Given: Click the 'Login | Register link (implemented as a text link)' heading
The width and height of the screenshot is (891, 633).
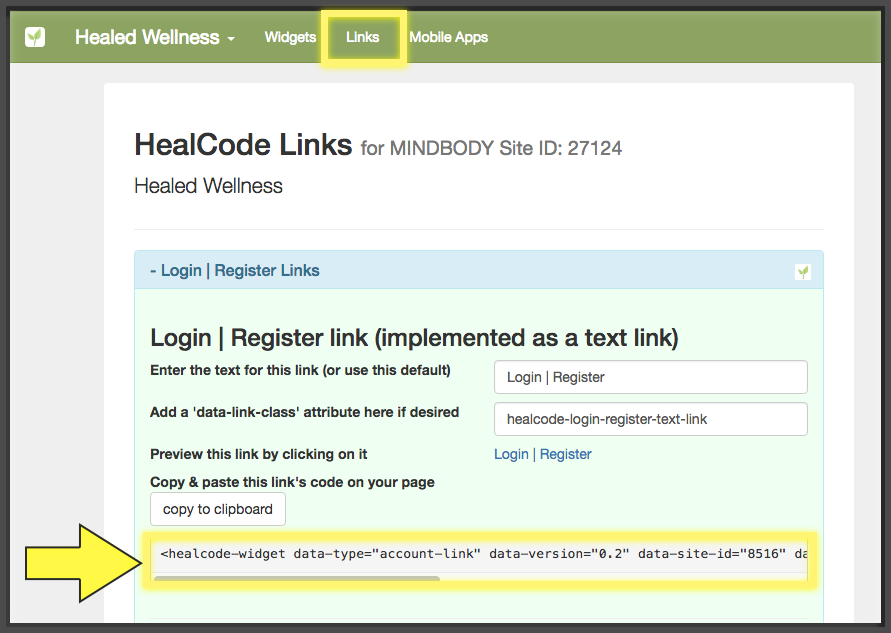Looking at the screenshot, I should (414, 338).
